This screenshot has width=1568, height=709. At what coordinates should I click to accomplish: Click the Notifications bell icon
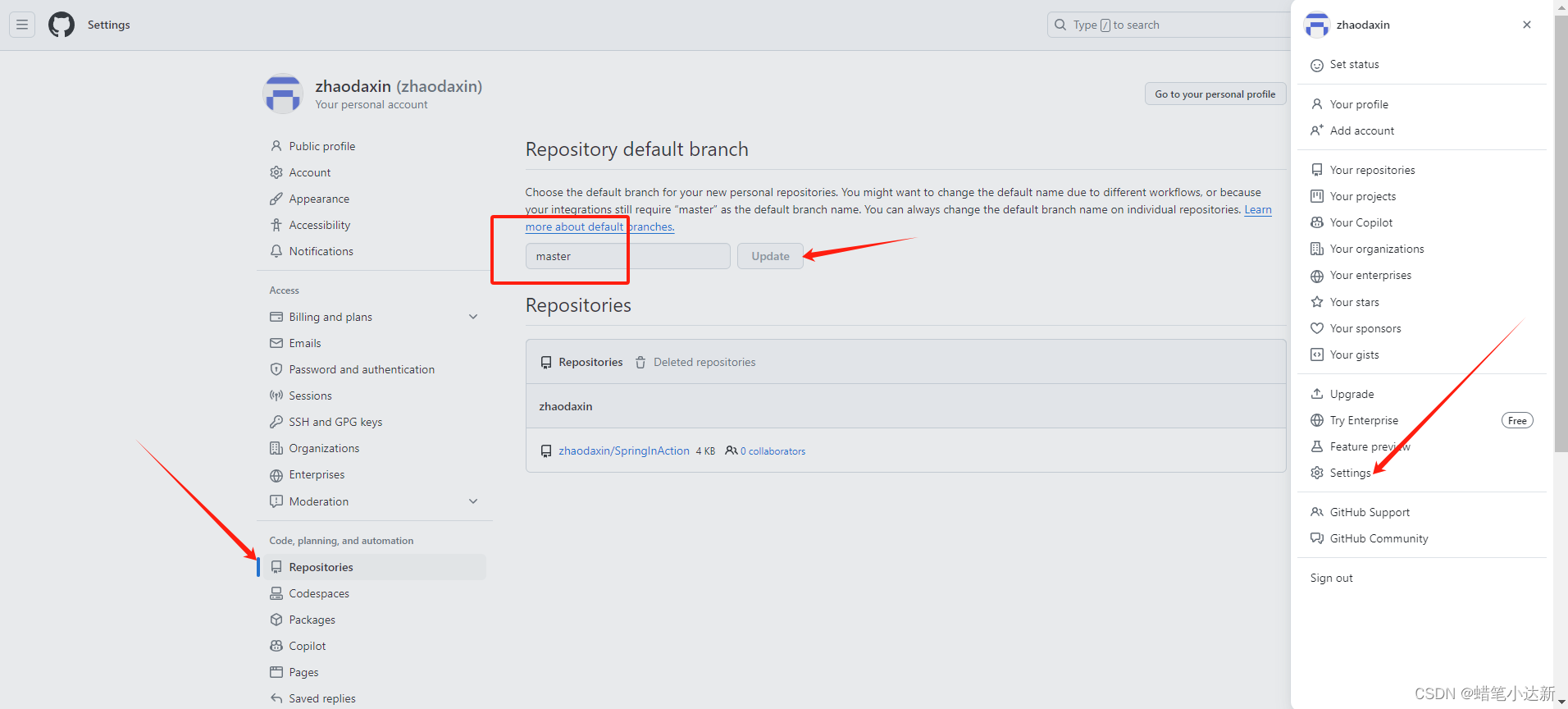[x=276, y=251]
